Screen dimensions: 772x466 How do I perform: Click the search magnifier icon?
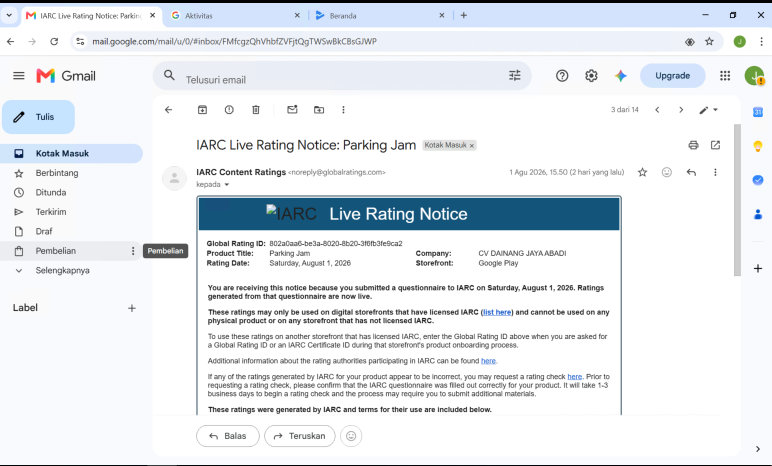click(x=169, y=75)
